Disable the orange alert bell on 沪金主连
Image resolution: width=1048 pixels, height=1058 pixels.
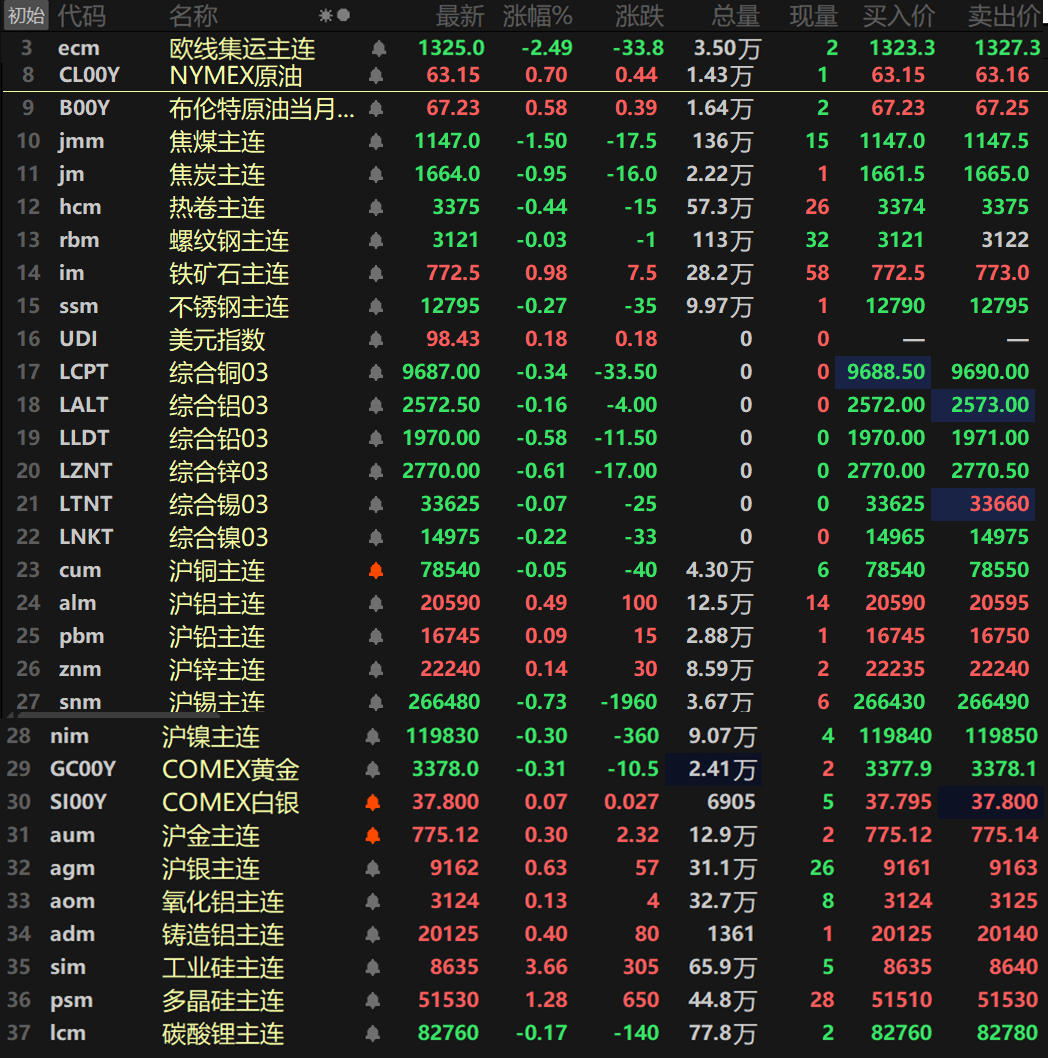pyautogui.click(x=373, y=835)
